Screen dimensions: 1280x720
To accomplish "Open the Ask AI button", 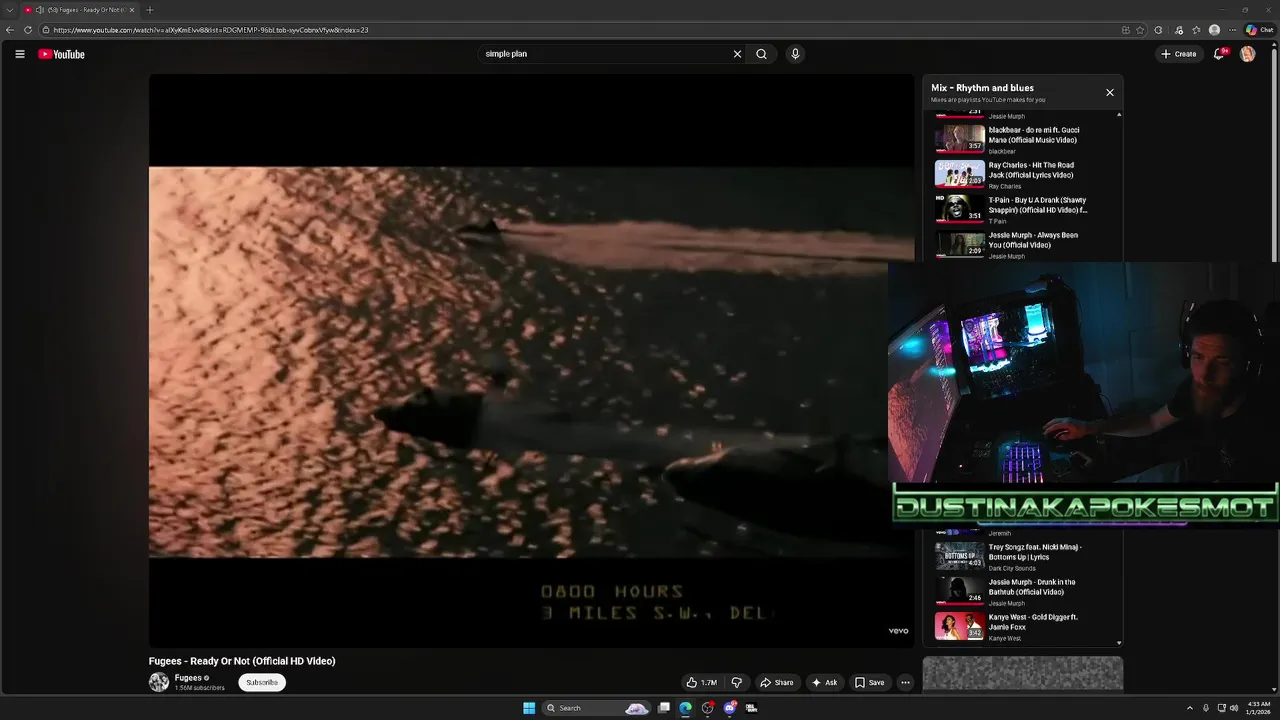I will point(824,682).
